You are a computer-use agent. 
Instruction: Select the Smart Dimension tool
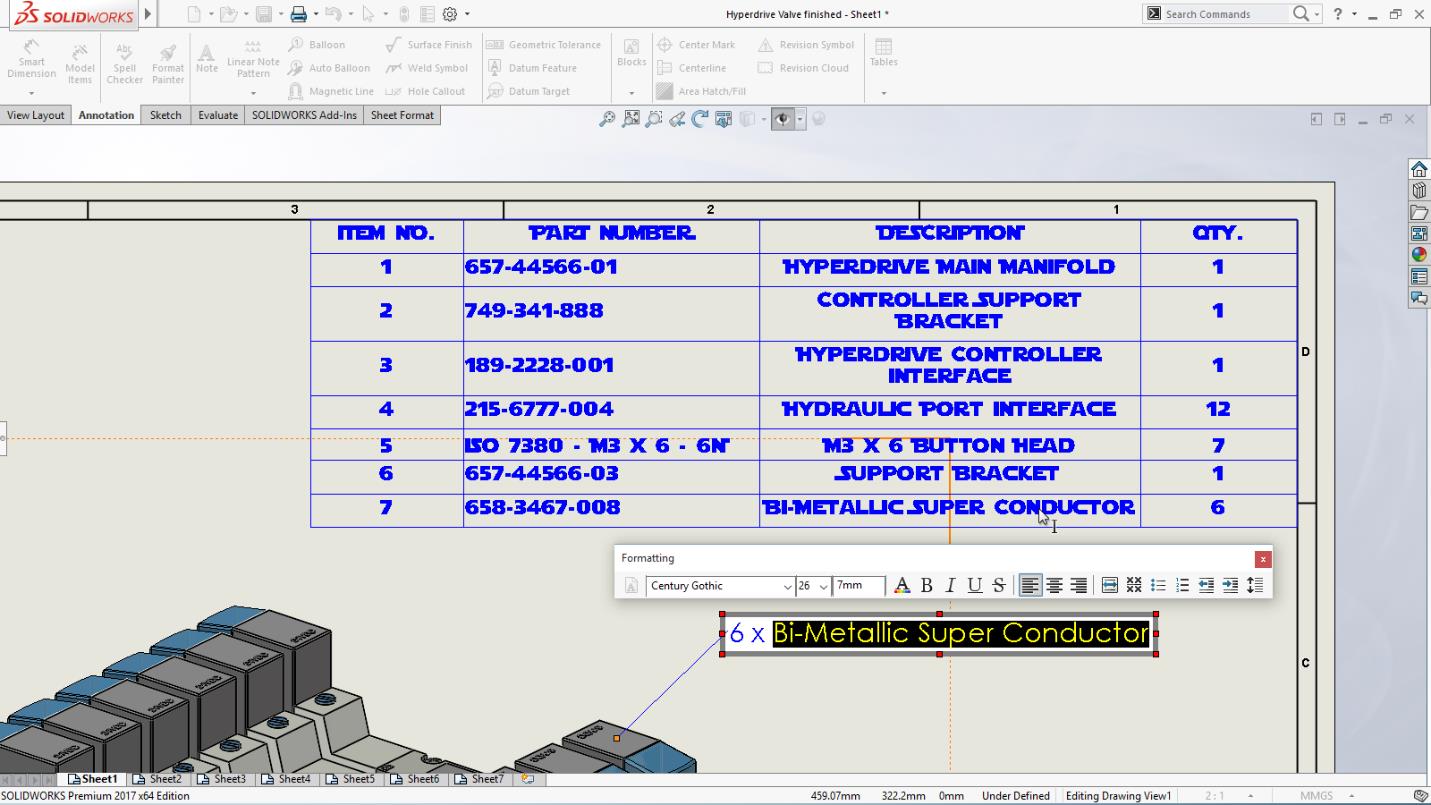pos(31,62)
